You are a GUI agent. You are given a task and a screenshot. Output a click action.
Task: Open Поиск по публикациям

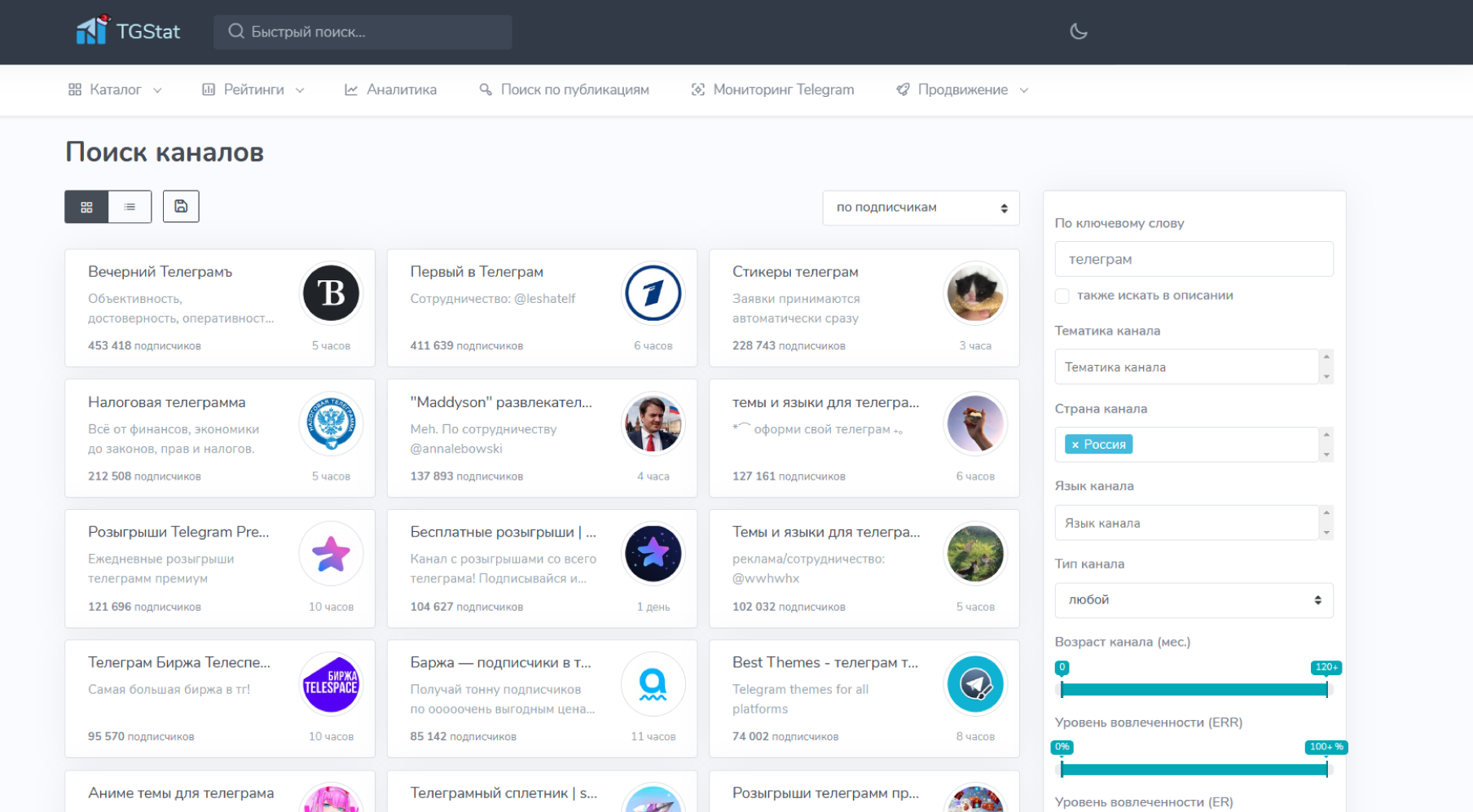tap(564, 90)
